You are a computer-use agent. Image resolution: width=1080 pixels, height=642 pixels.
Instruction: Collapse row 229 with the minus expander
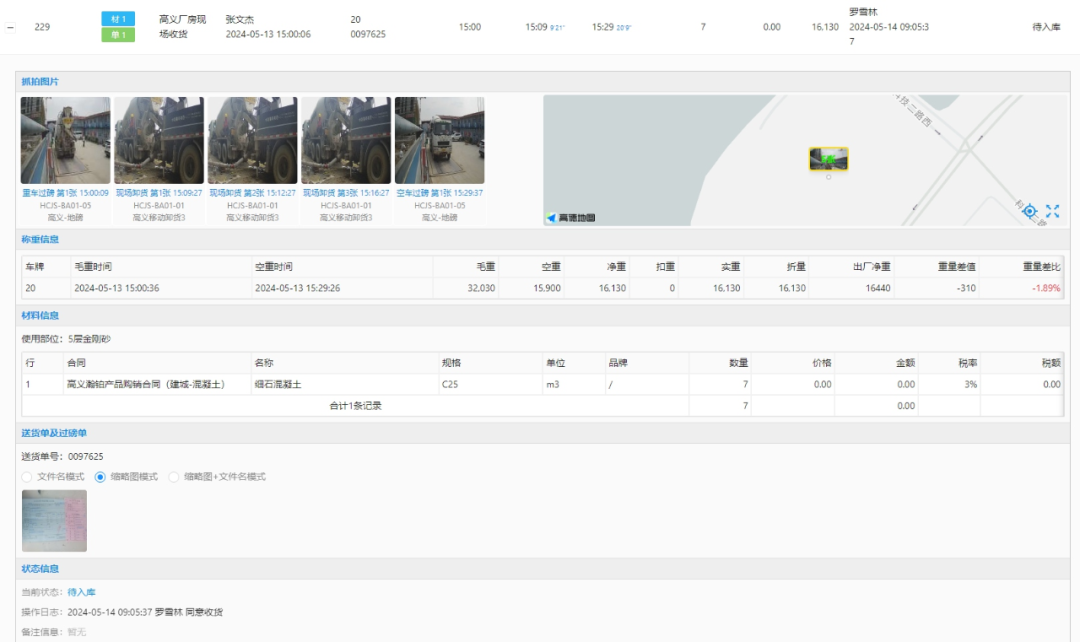click(10, 27)
